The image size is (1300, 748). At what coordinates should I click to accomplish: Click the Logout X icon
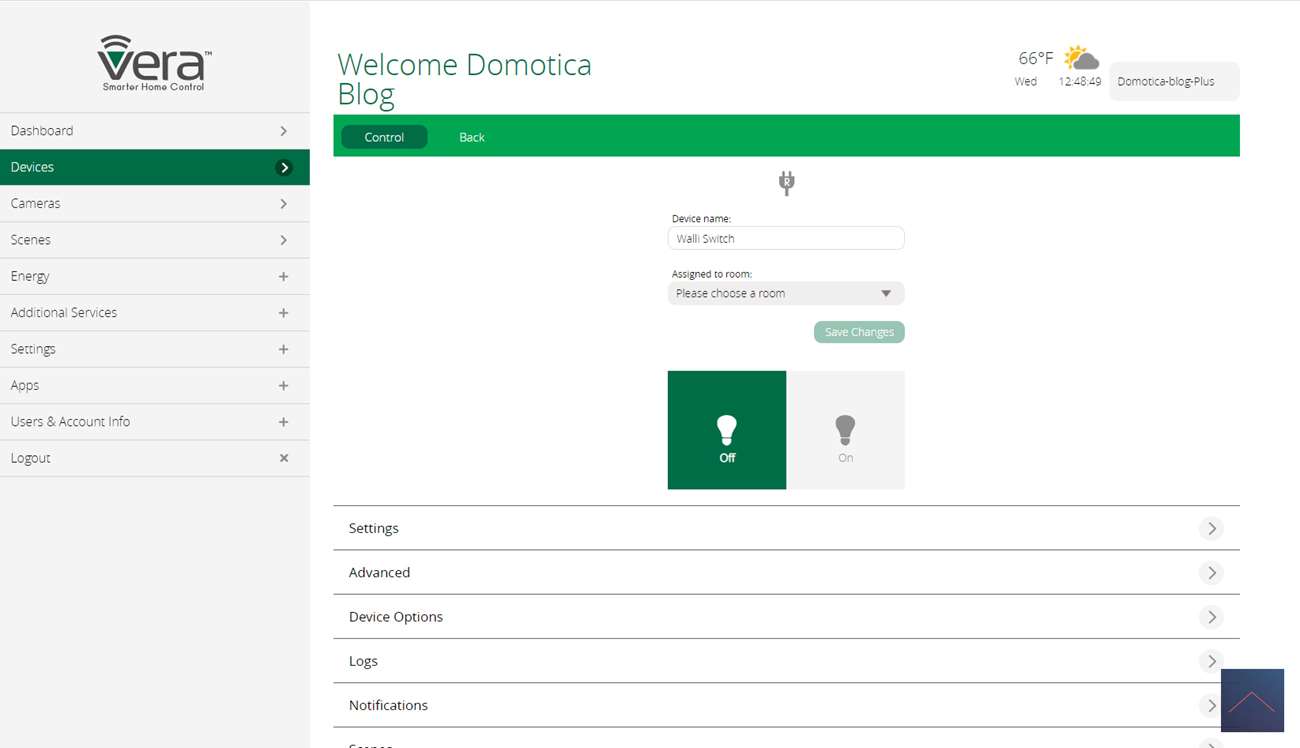284,458
